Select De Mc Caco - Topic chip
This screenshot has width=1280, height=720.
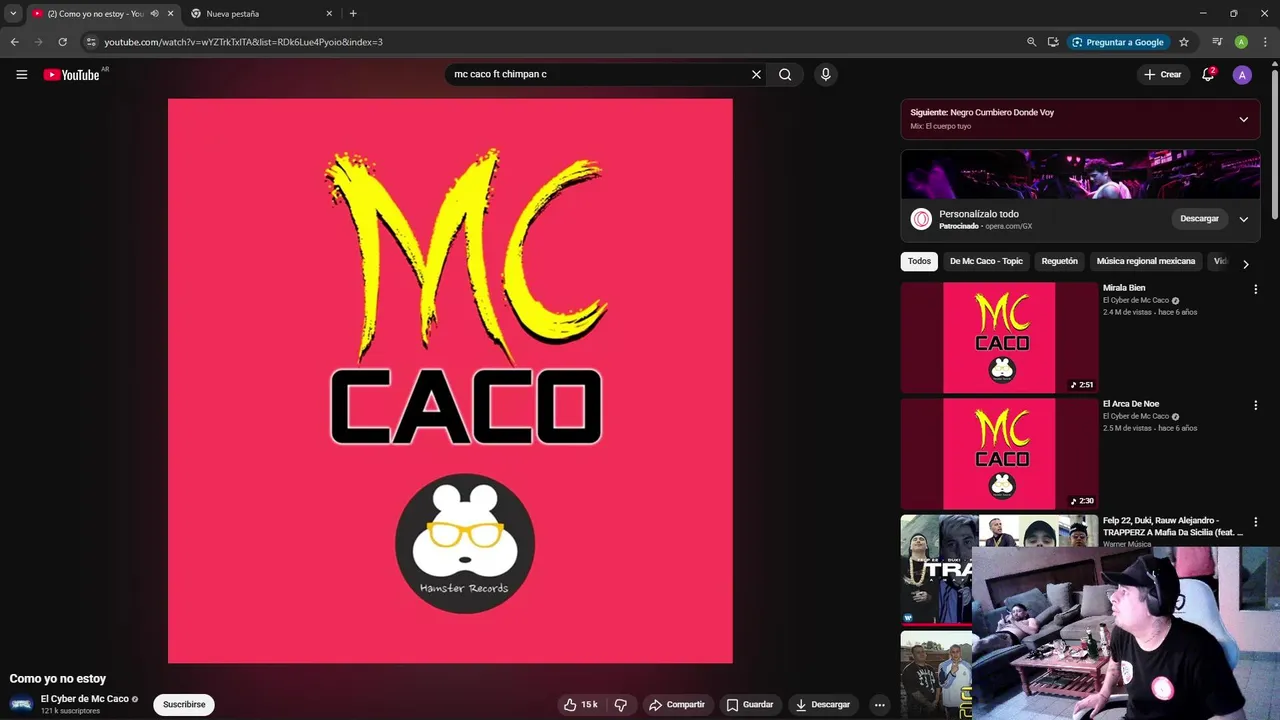click(986, 261)
